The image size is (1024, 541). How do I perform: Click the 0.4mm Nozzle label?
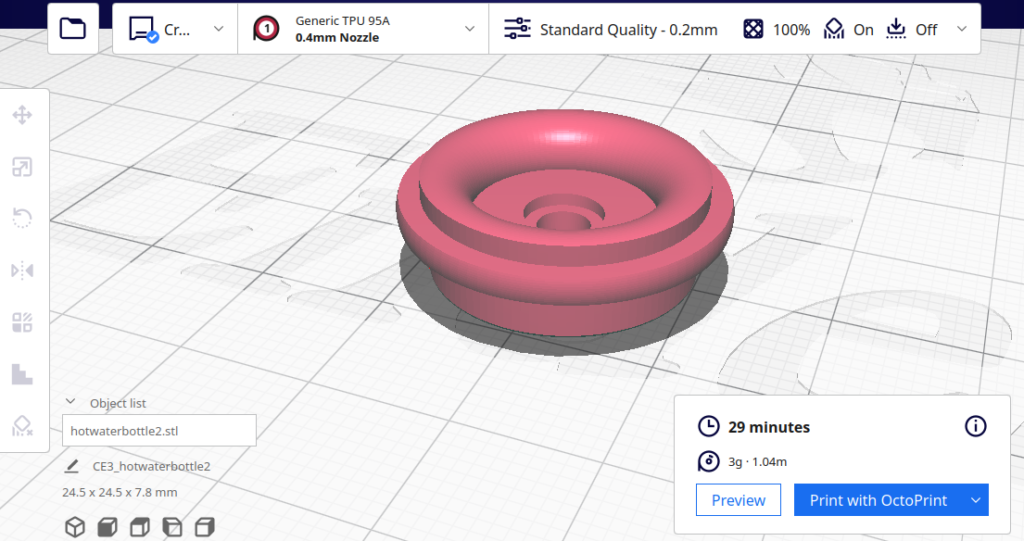(337, 38)
